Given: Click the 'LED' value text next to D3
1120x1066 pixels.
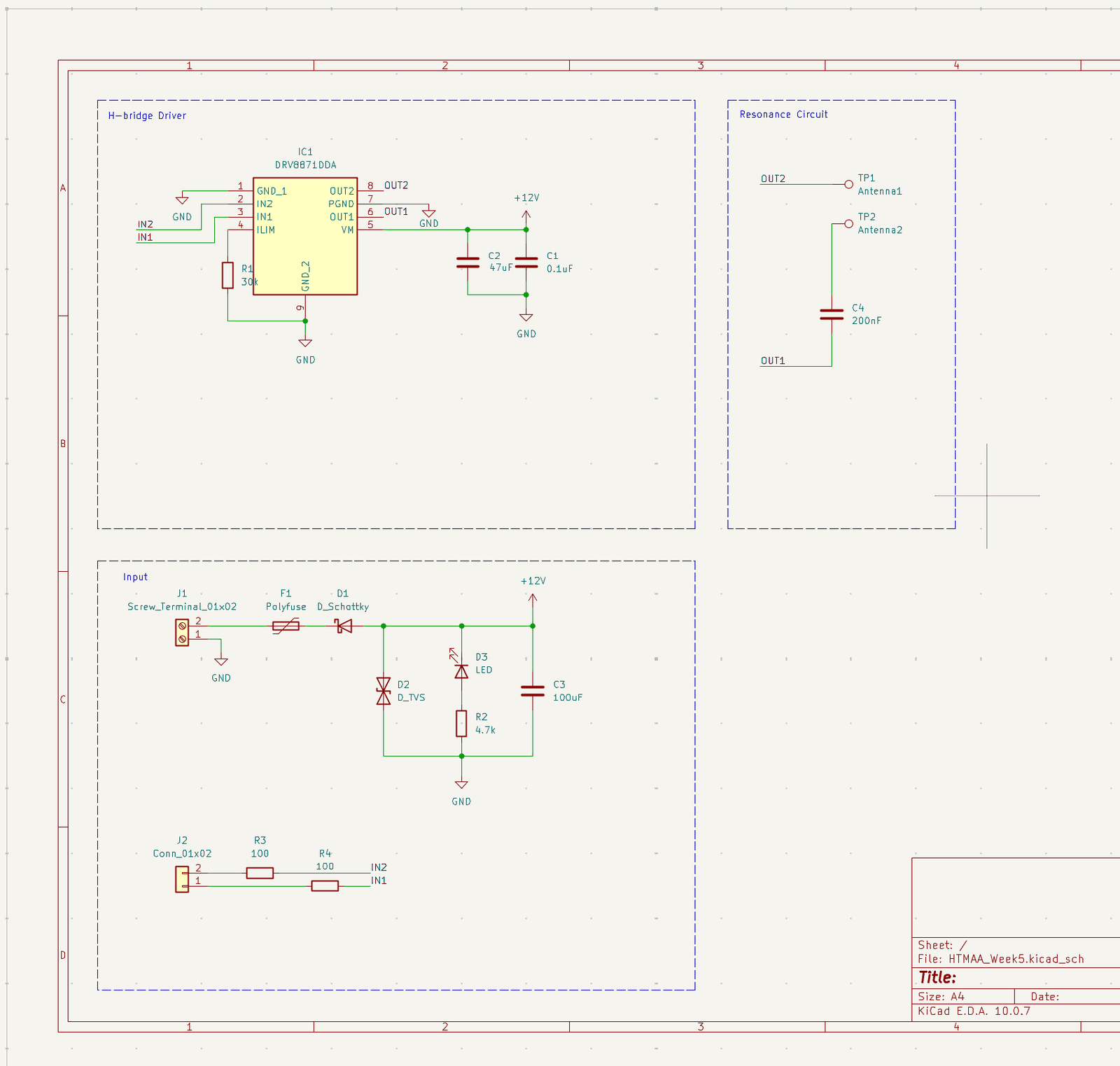Looking at the screenshot, I should (484, 670).
